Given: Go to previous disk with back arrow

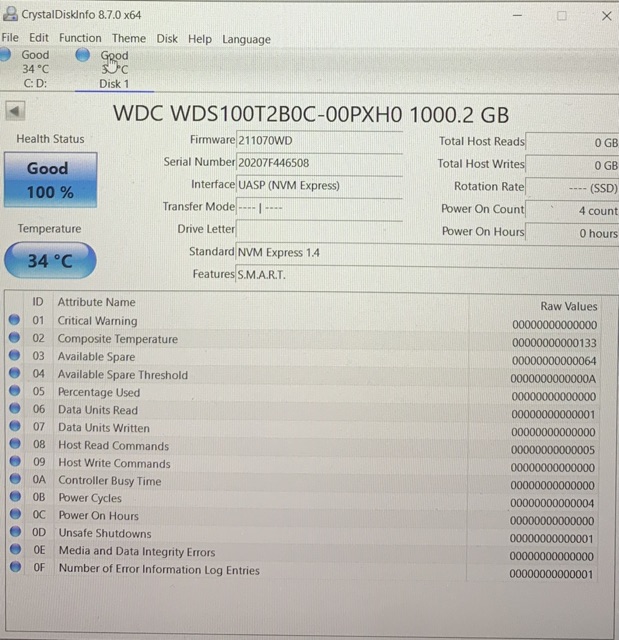Looking at the screenshot, I should pos(15,111).
